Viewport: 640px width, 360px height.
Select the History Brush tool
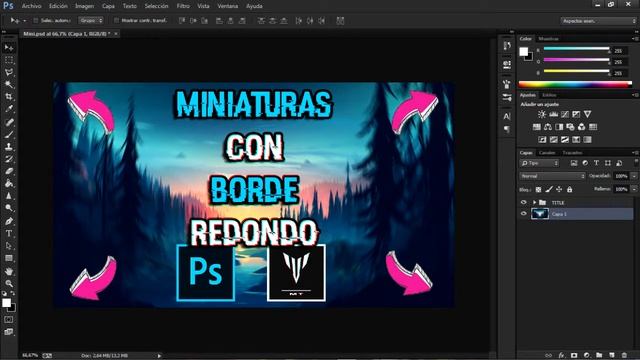pyautogui.click(x=9, y=159)
